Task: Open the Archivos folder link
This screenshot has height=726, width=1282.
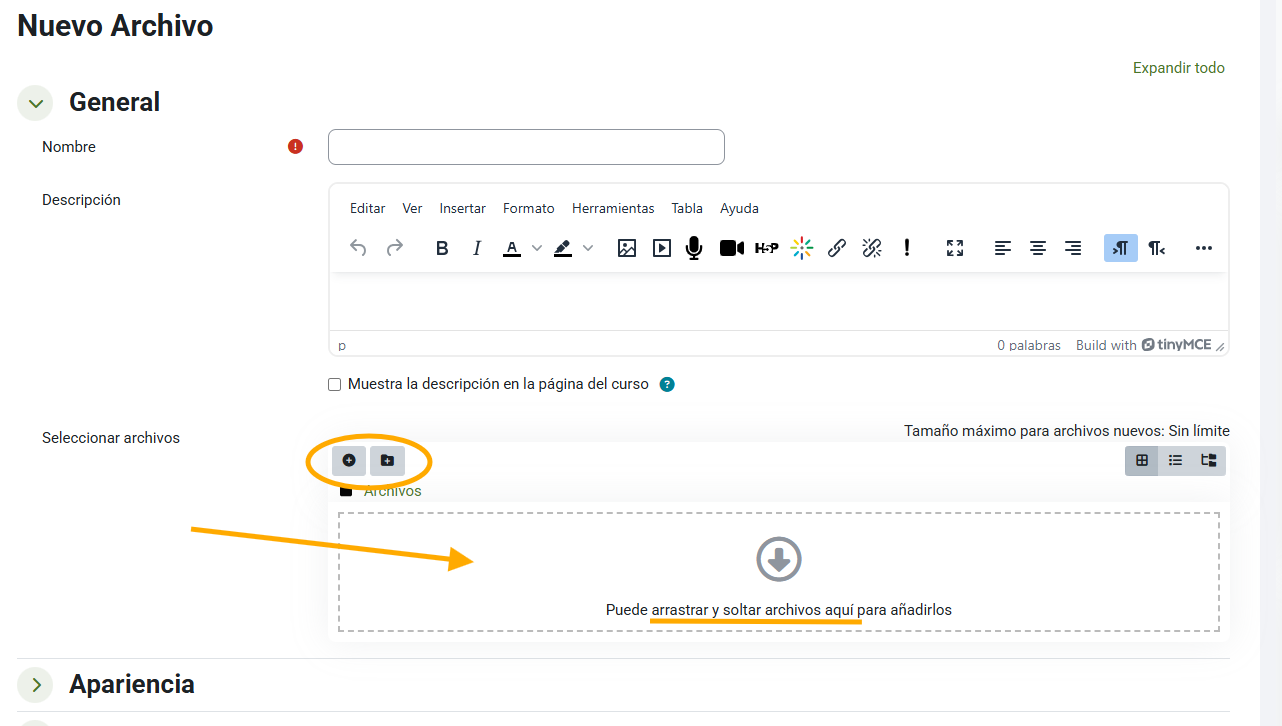Action: point(392,491)
